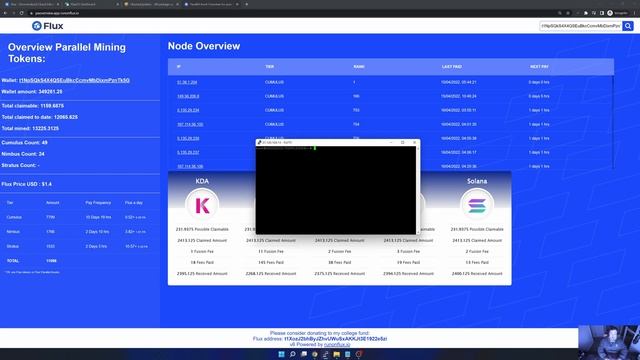Open the browser three-dot menu
This screenshot has height=360, width=640.
coord(635,13)
